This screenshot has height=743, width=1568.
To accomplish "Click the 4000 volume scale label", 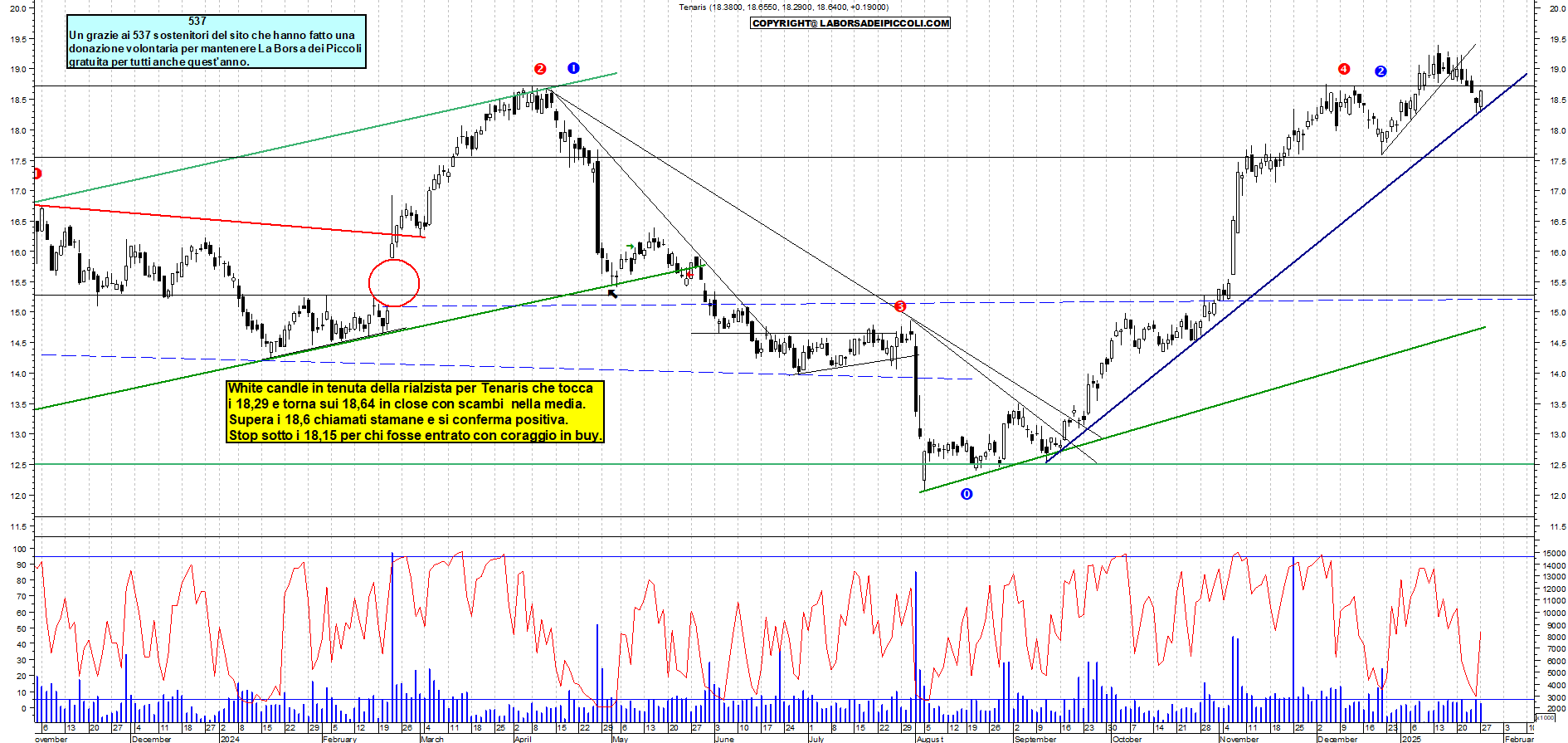I will coord(1556,686).
